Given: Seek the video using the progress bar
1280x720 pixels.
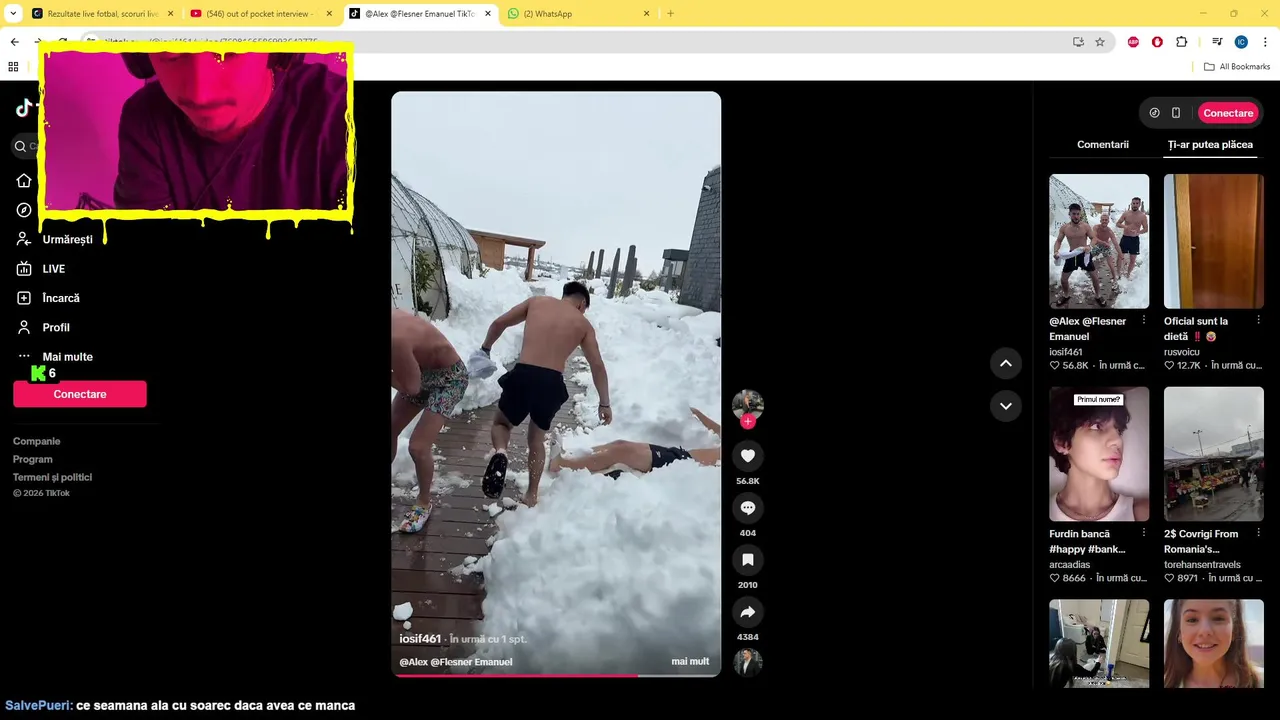Looking at the screenshot, I should click(556, 675).
